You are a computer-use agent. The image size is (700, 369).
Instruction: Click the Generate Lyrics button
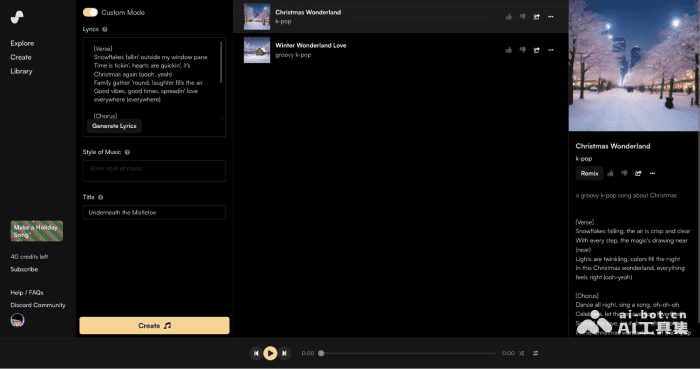pyautogui.click(x=114, y=126)
